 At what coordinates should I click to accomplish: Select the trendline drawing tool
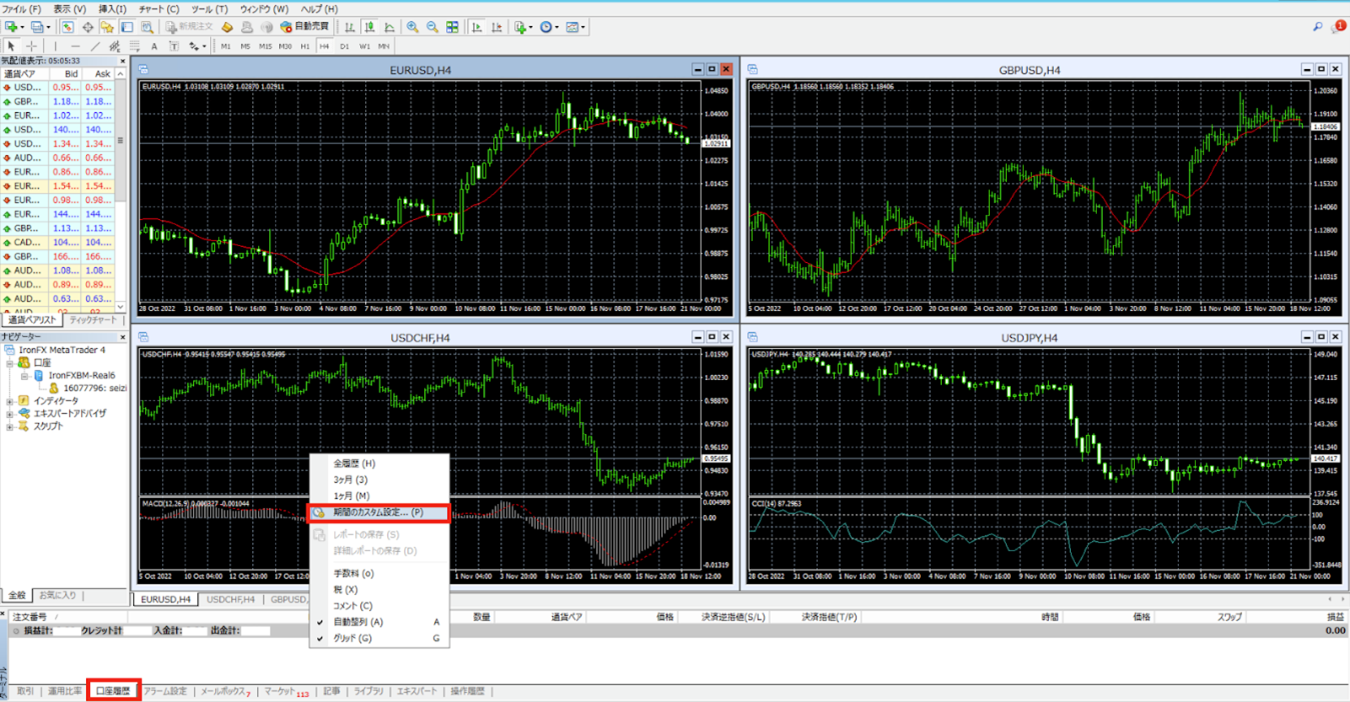(95, 46)
